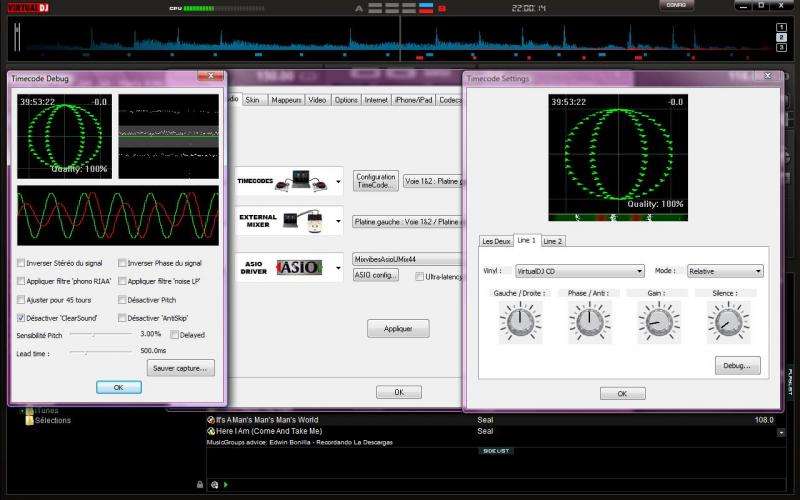The width and height of the screenshot is (800, 500).
Task: Click OK in the config settings window
Action: 399,392
